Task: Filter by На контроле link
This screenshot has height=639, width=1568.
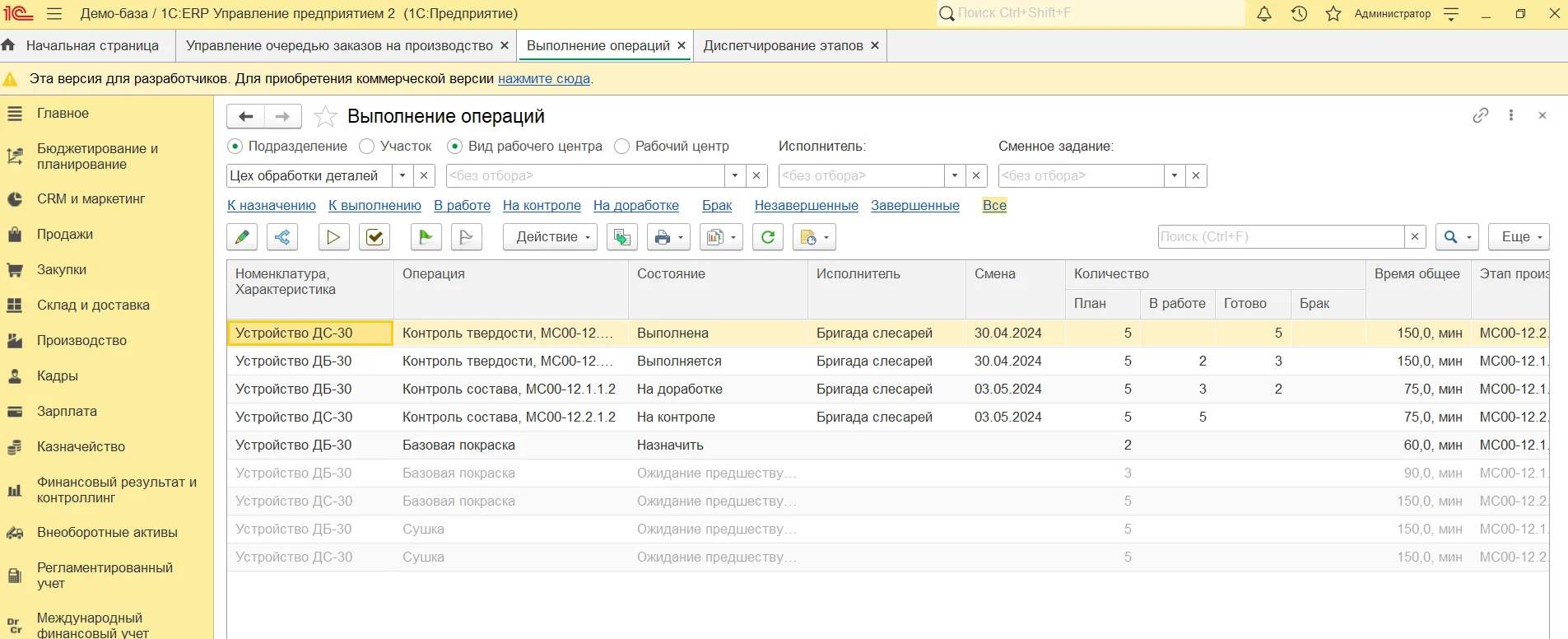Action: click(x=542, y=206)
